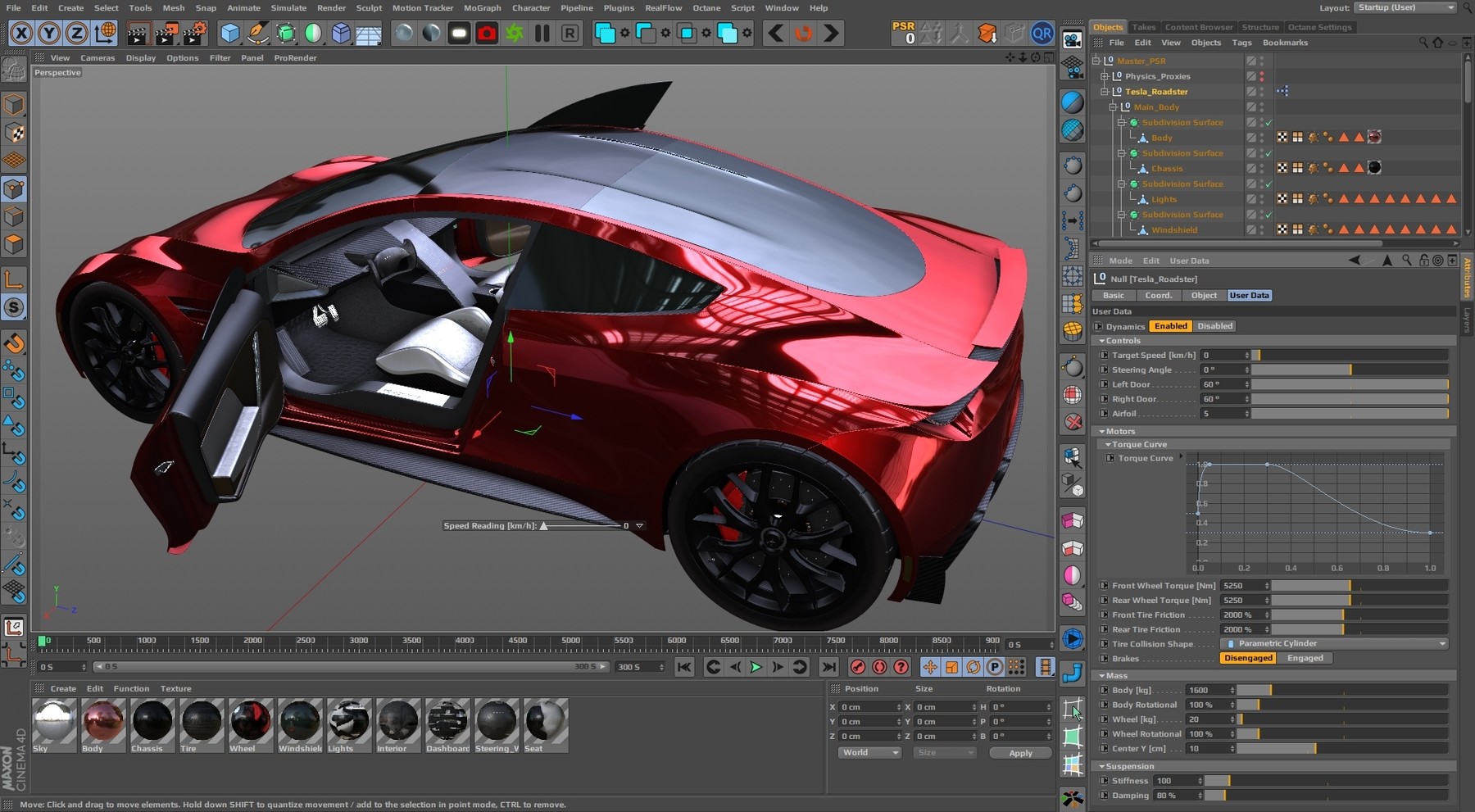Screen dimensions: 1475x812
Task: Click the Pause icon in the top toolbar
Action: [x=542, y=34]
